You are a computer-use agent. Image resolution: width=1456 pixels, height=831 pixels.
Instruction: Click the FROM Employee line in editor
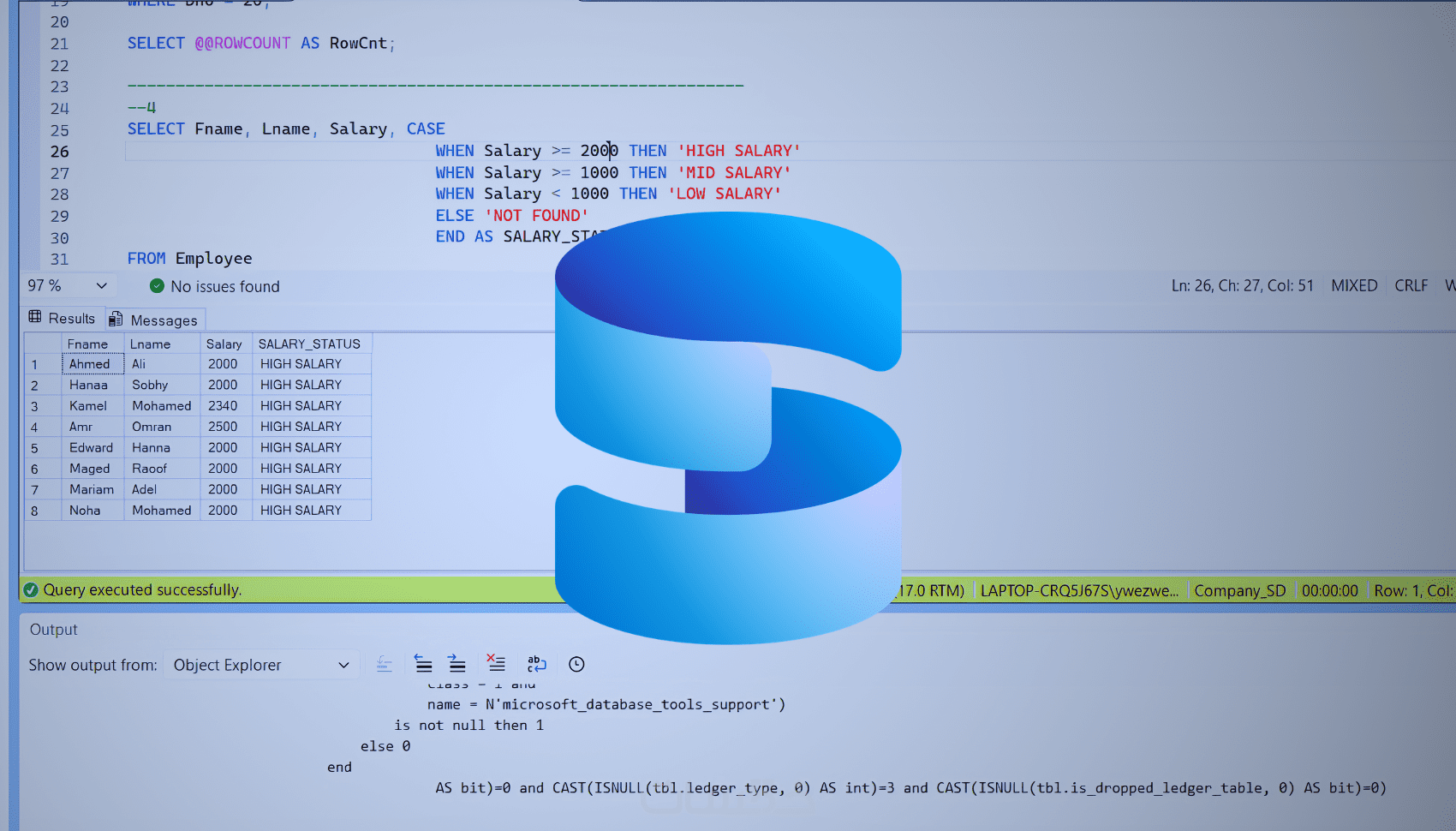190,258
